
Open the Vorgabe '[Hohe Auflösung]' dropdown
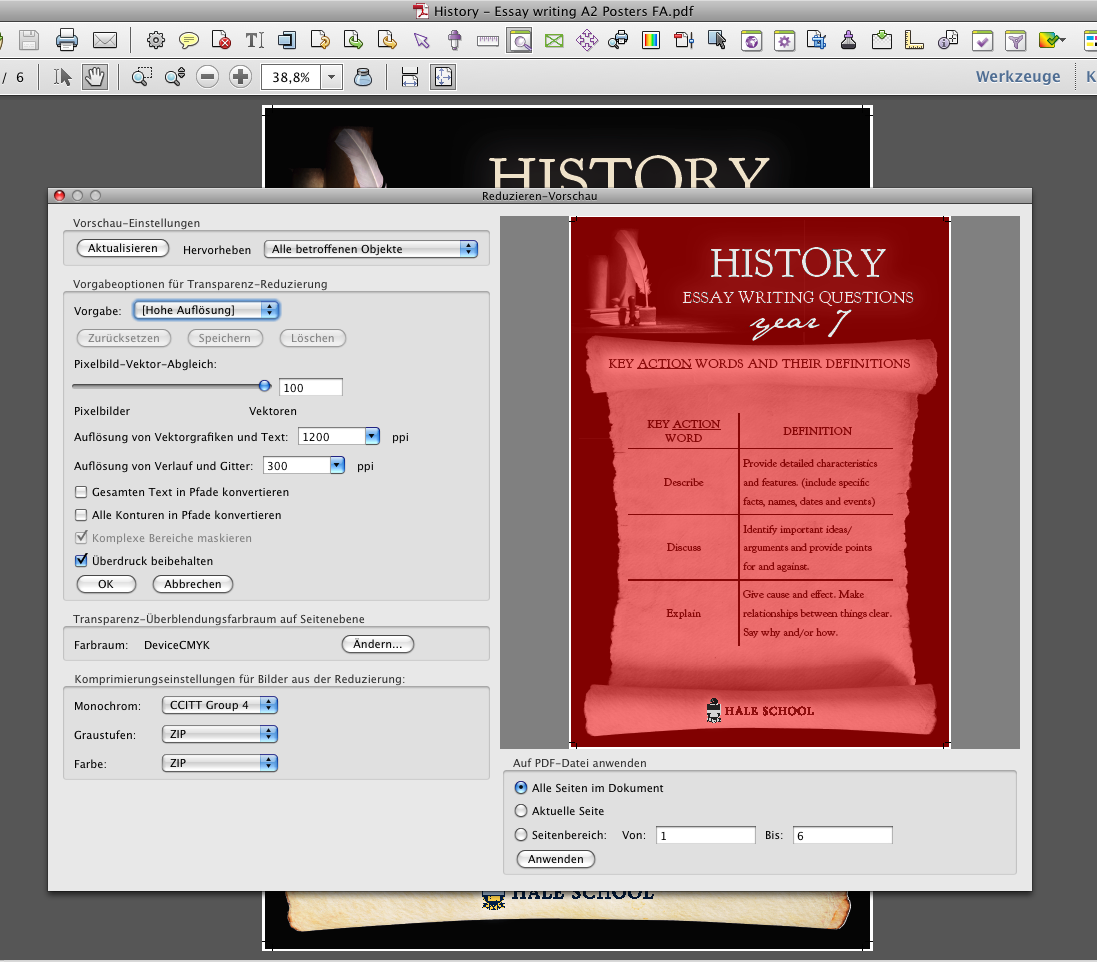tap(206, 310)
